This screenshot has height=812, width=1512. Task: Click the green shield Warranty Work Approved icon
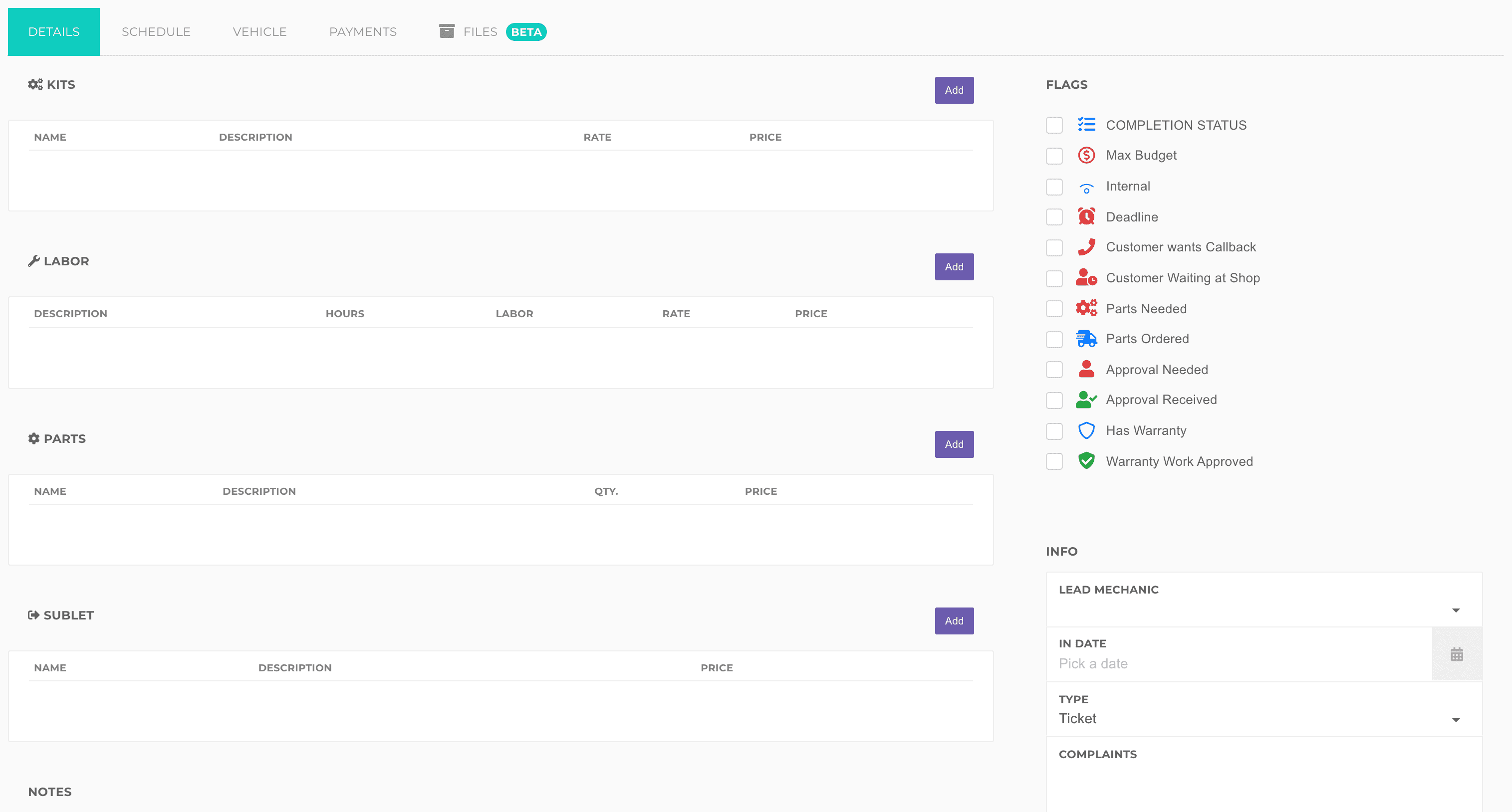(1086, 461)
